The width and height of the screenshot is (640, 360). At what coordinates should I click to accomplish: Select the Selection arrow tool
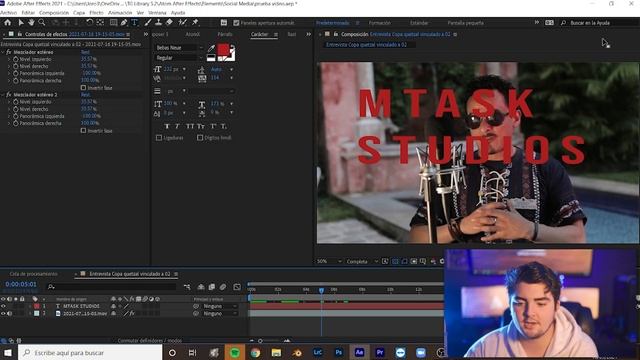click(x=21, y=23)
